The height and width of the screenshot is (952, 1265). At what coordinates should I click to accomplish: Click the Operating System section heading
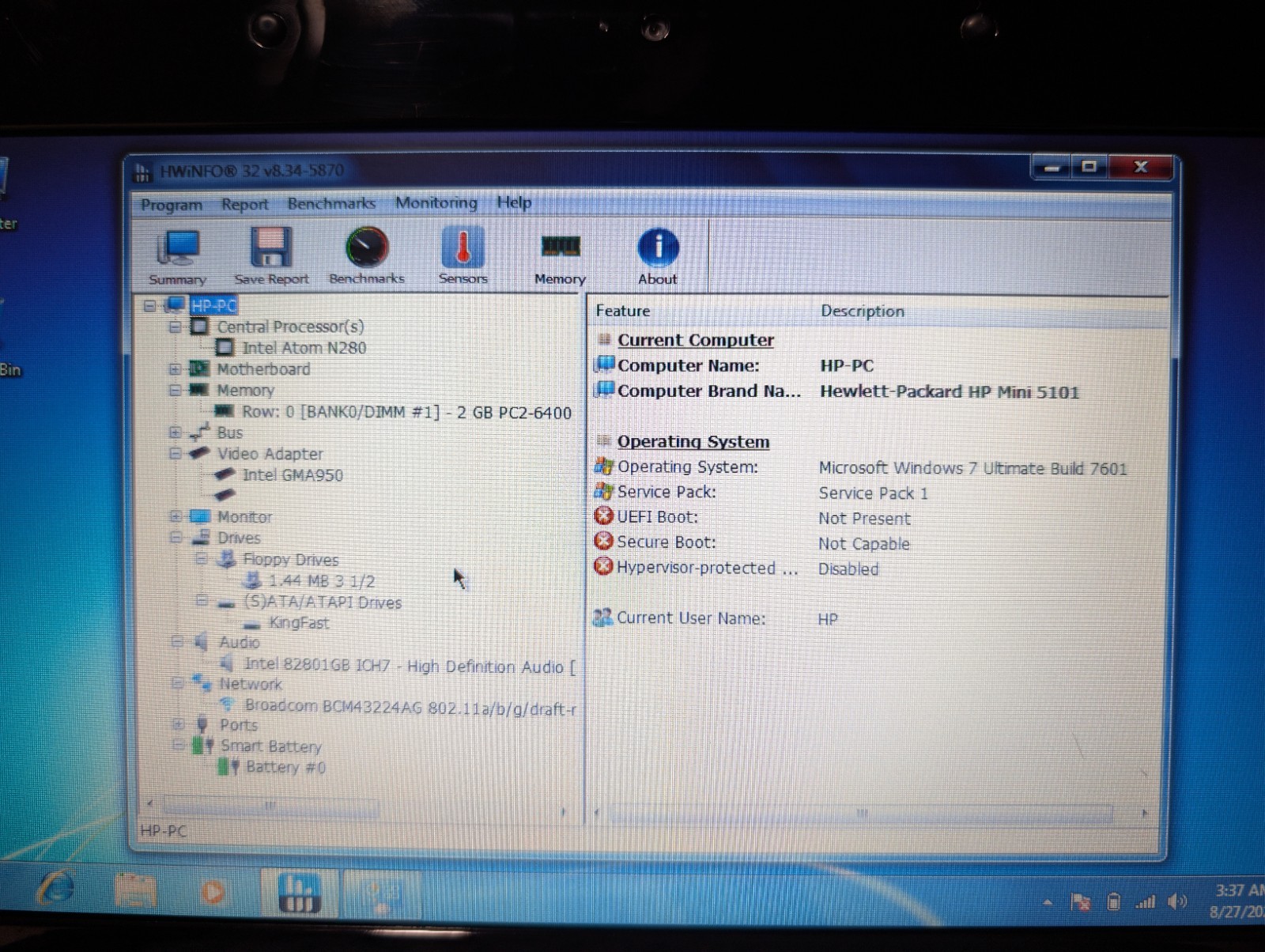click(693, 442)
